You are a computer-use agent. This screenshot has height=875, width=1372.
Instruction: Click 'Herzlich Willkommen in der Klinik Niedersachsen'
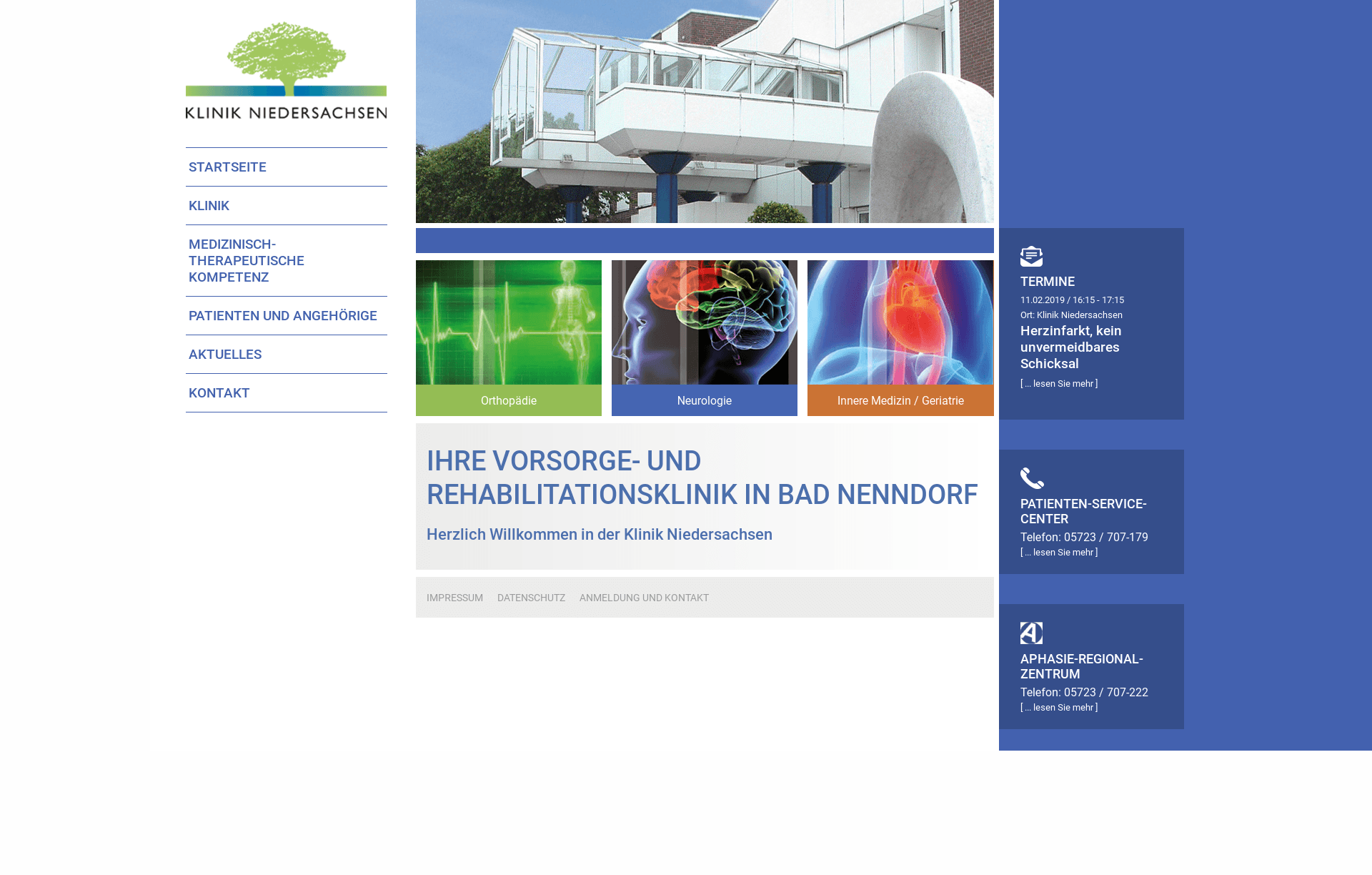pyautogui.click(x=600, y=535)
